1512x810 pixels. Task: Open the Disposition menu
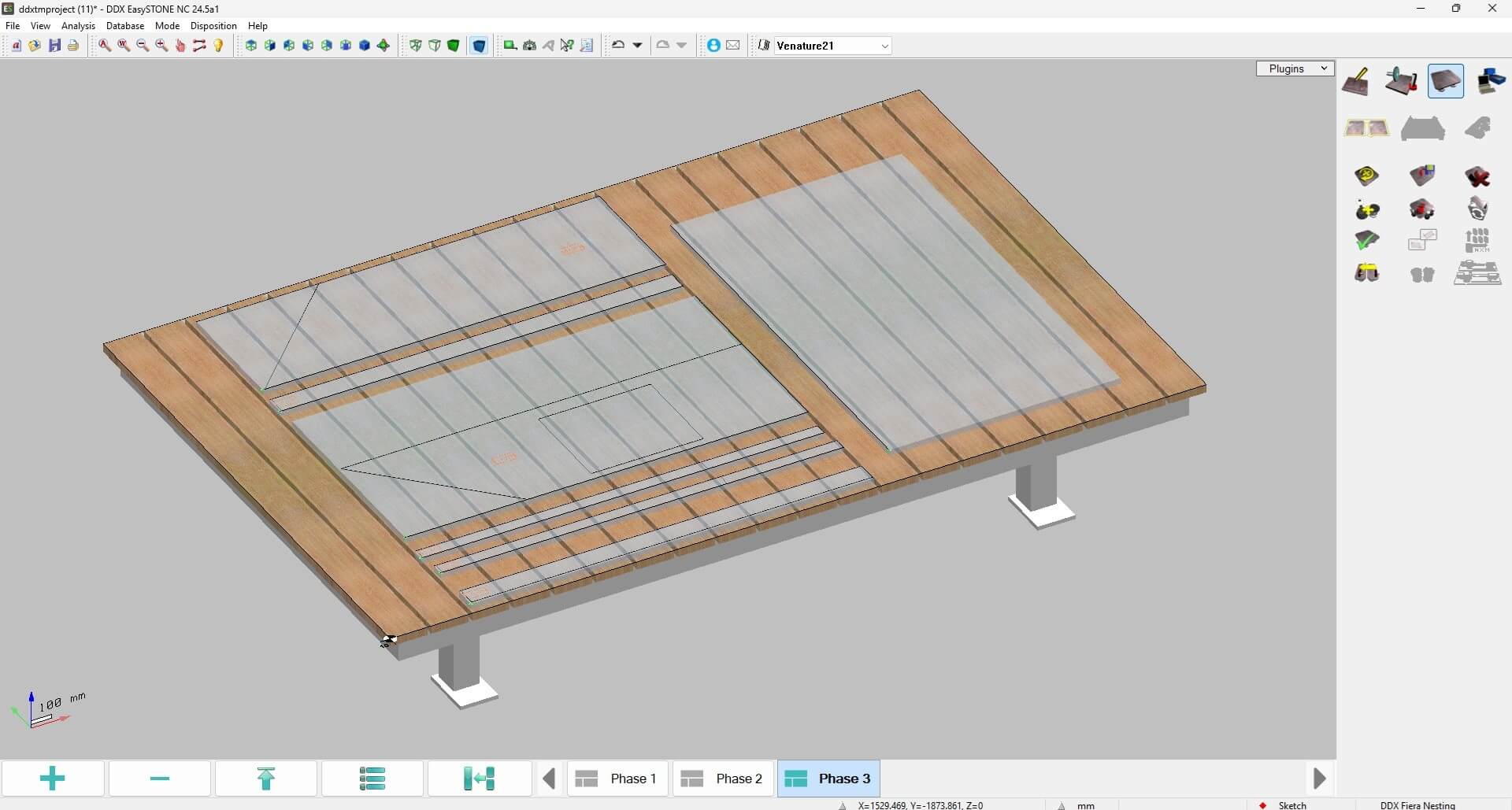coord(213,26)
